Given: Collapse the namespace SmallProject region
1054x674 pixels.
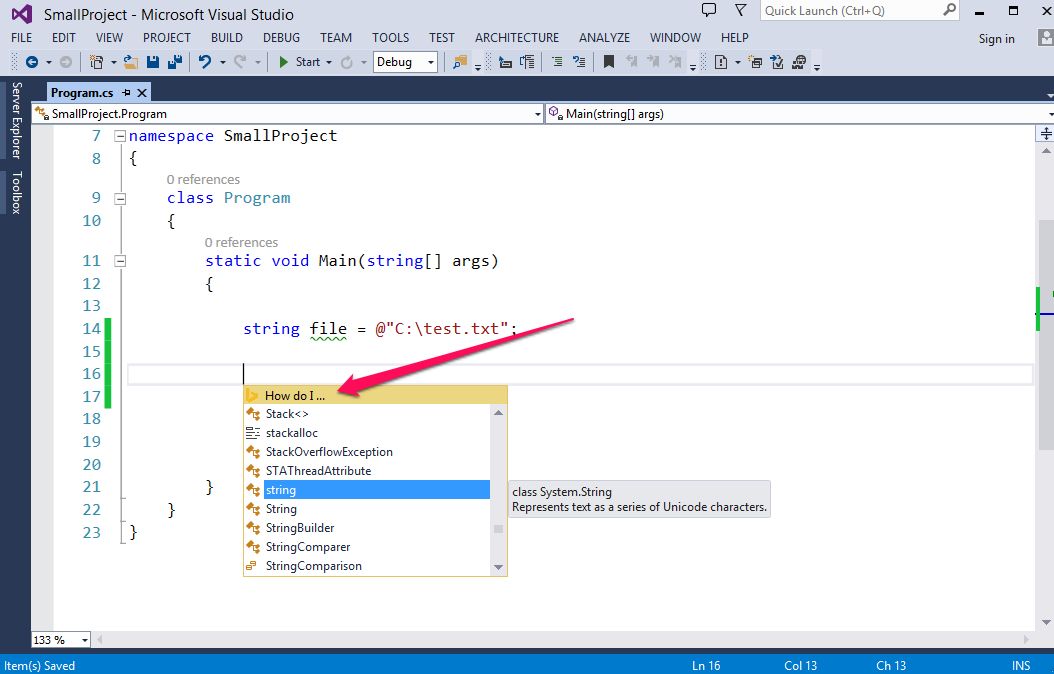Looking at the screenshot, I should [x=120, y=136].
